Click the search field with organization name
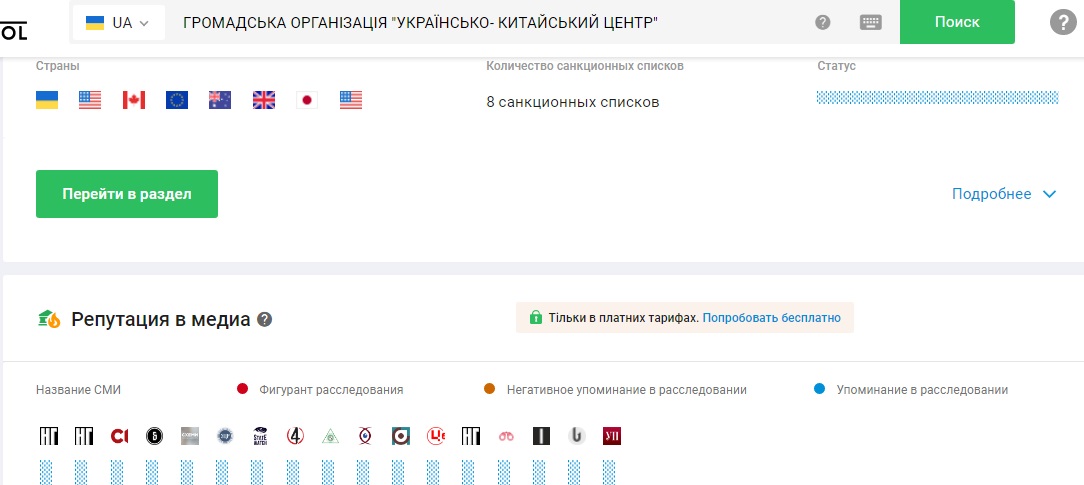 [480, 22]
